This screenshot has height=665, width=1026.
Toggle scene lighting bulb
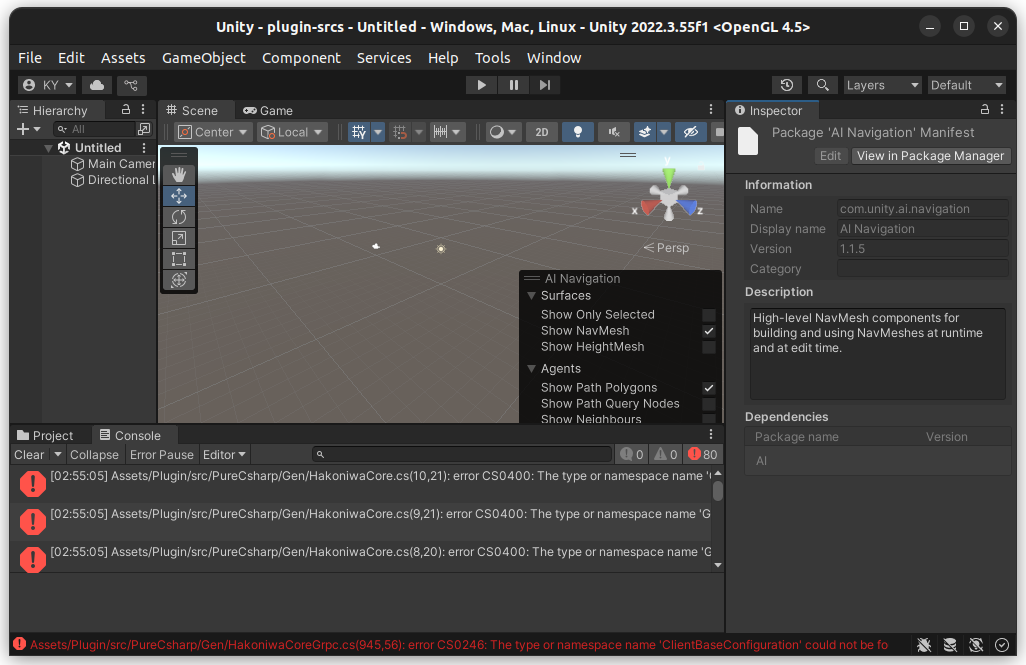tap(578, 132)
